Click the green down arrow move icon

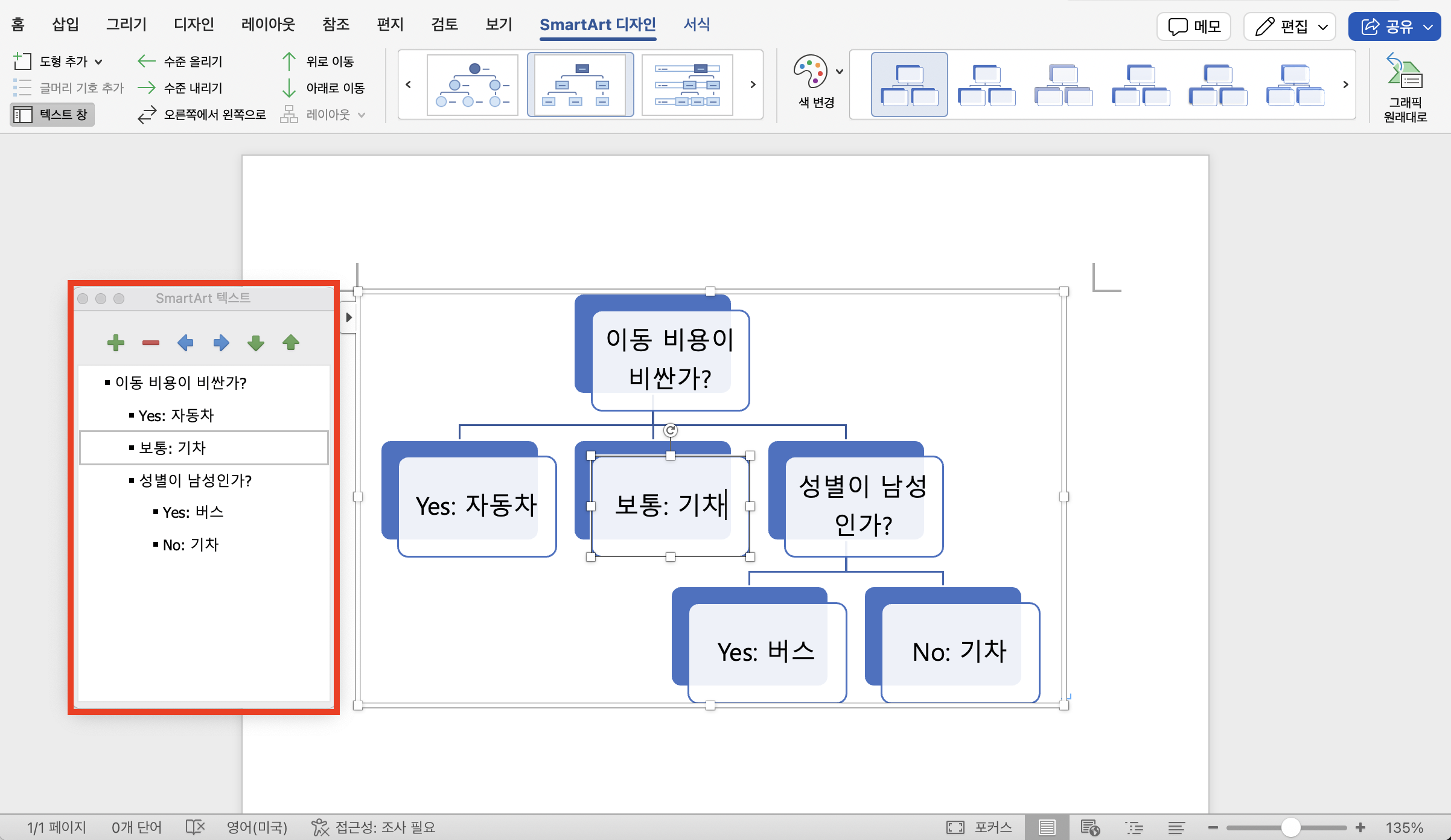coord(256,343)
